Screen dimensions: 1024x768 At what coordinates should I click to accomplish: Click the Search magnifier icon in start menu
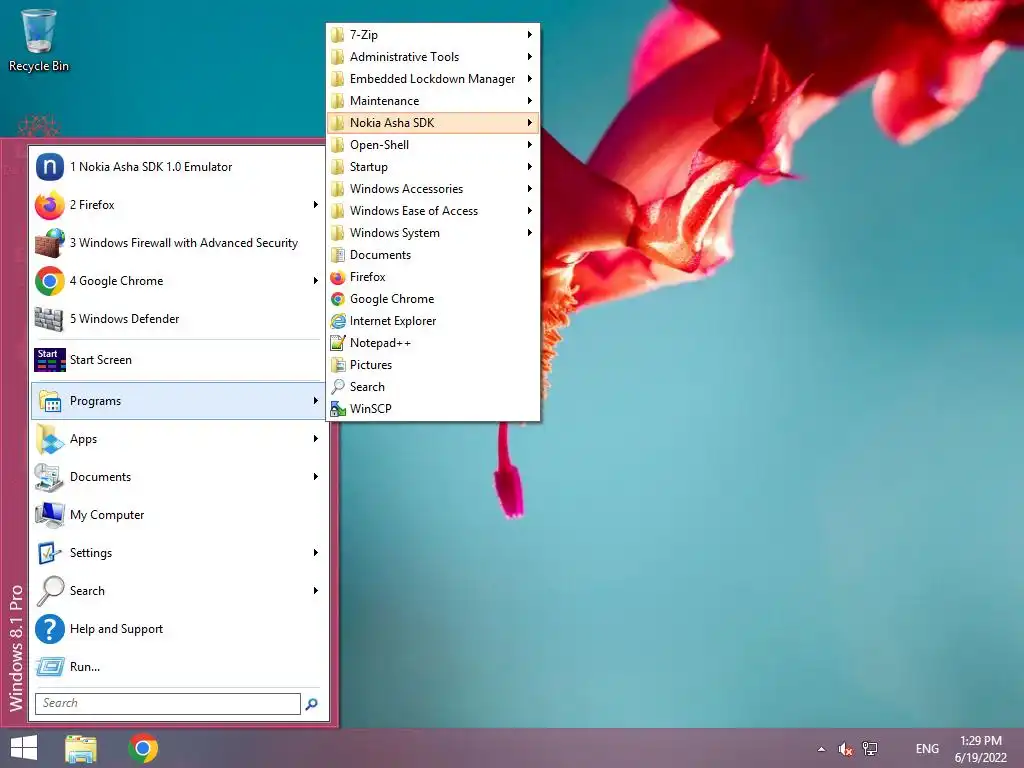coord(50,590)
